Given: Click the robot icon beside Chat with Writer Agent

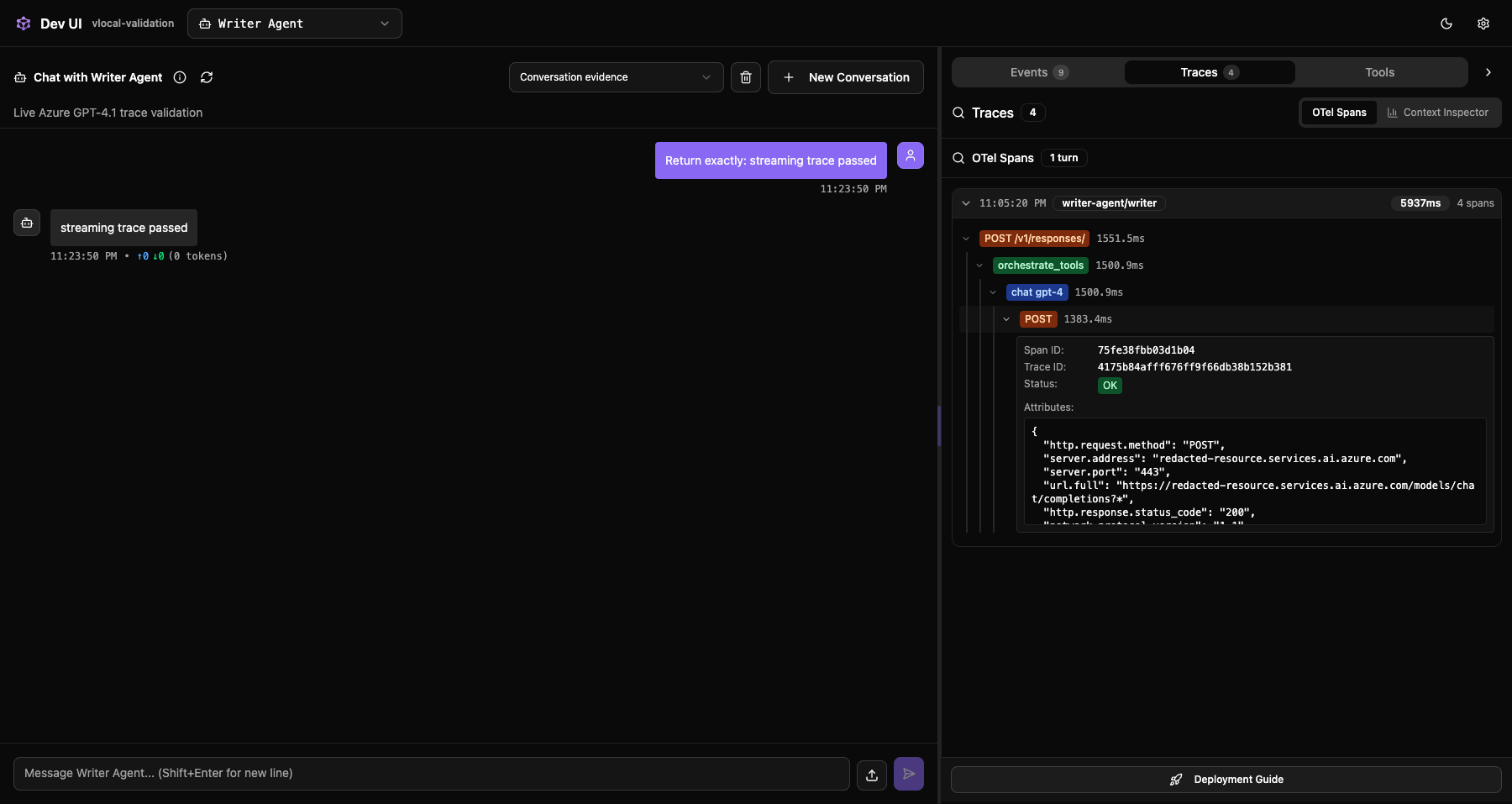Looking at the screenshot, I should point(20,77).
